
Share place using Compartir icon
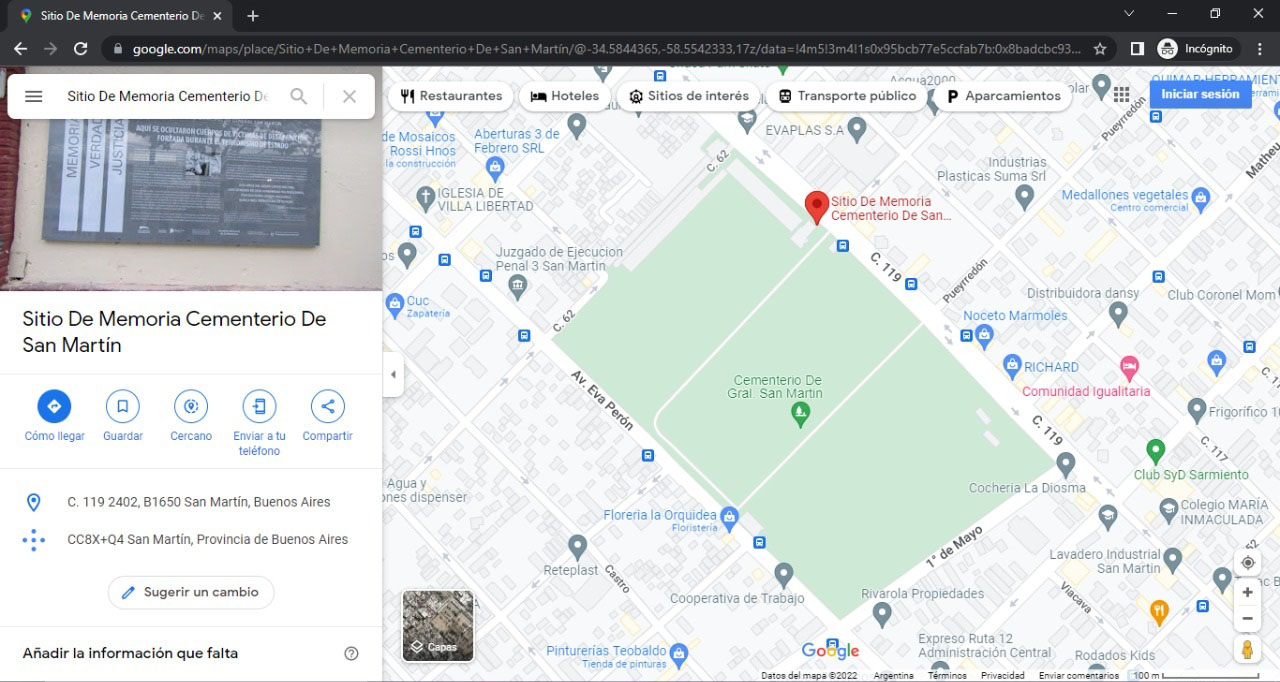tap(327, 406)
